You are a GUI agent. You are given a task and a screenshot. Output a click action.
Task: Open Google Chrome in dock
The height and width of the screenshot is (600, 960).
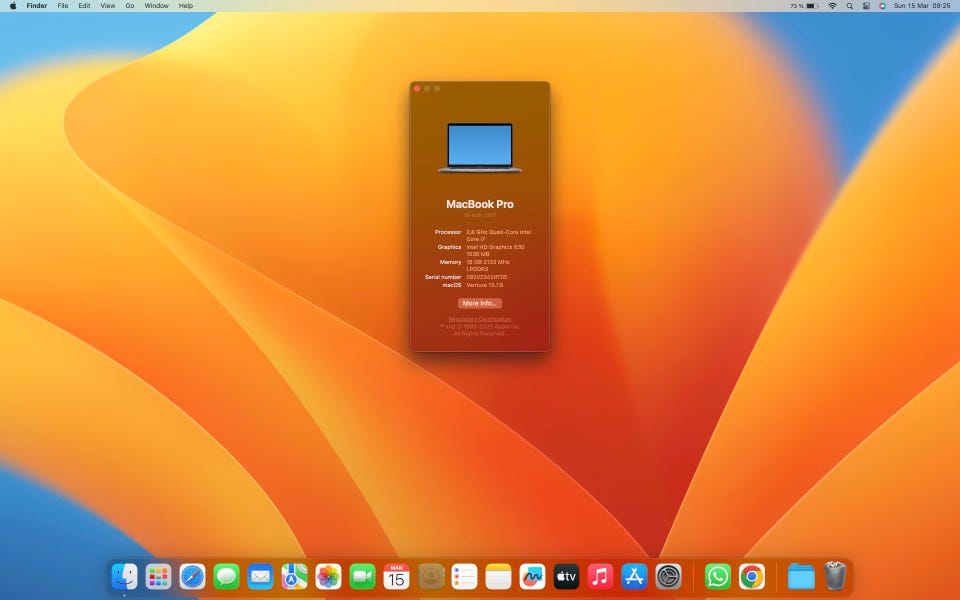752,576
